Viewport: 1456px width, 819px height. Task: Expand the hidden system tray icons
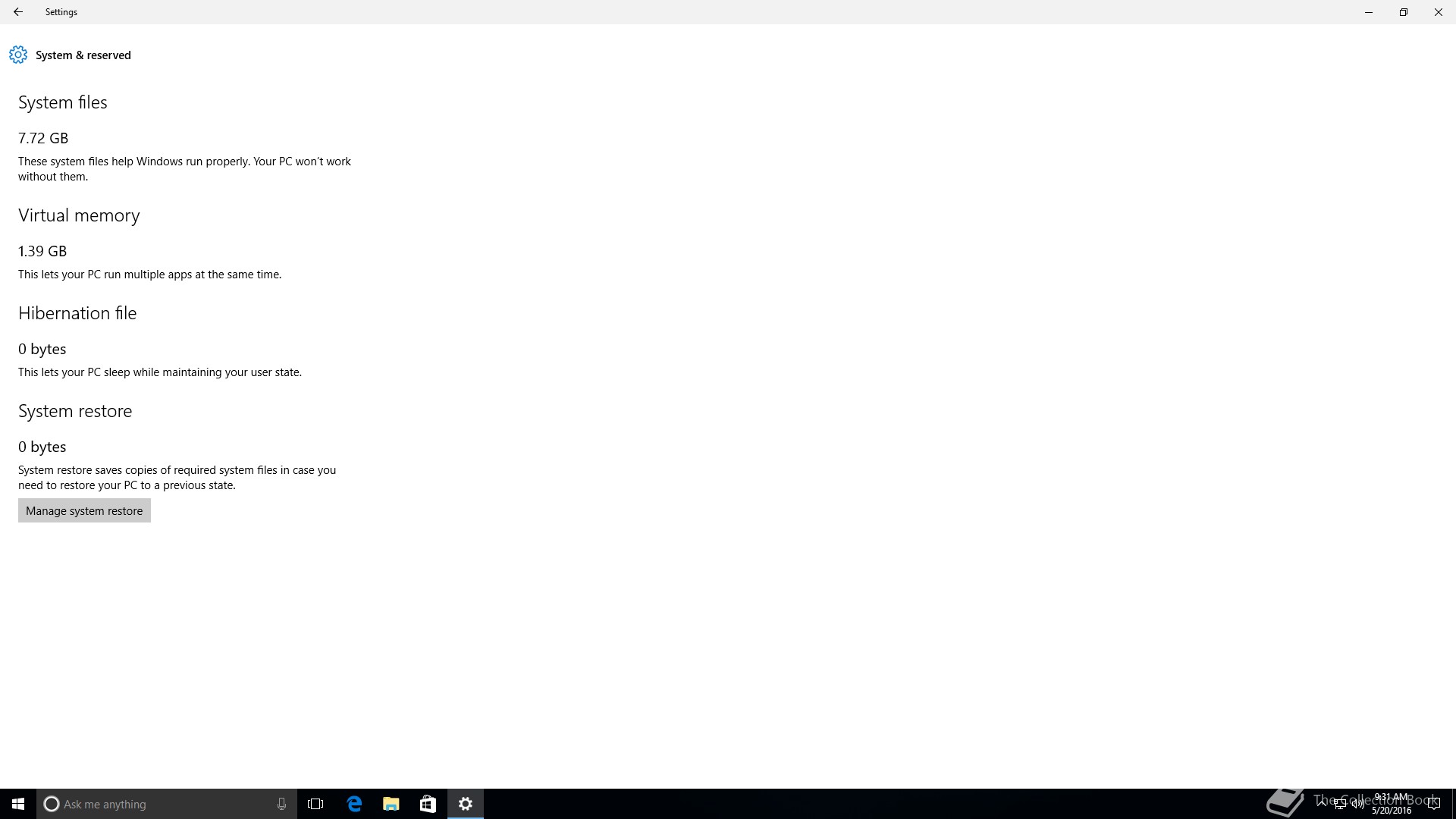1322,804
